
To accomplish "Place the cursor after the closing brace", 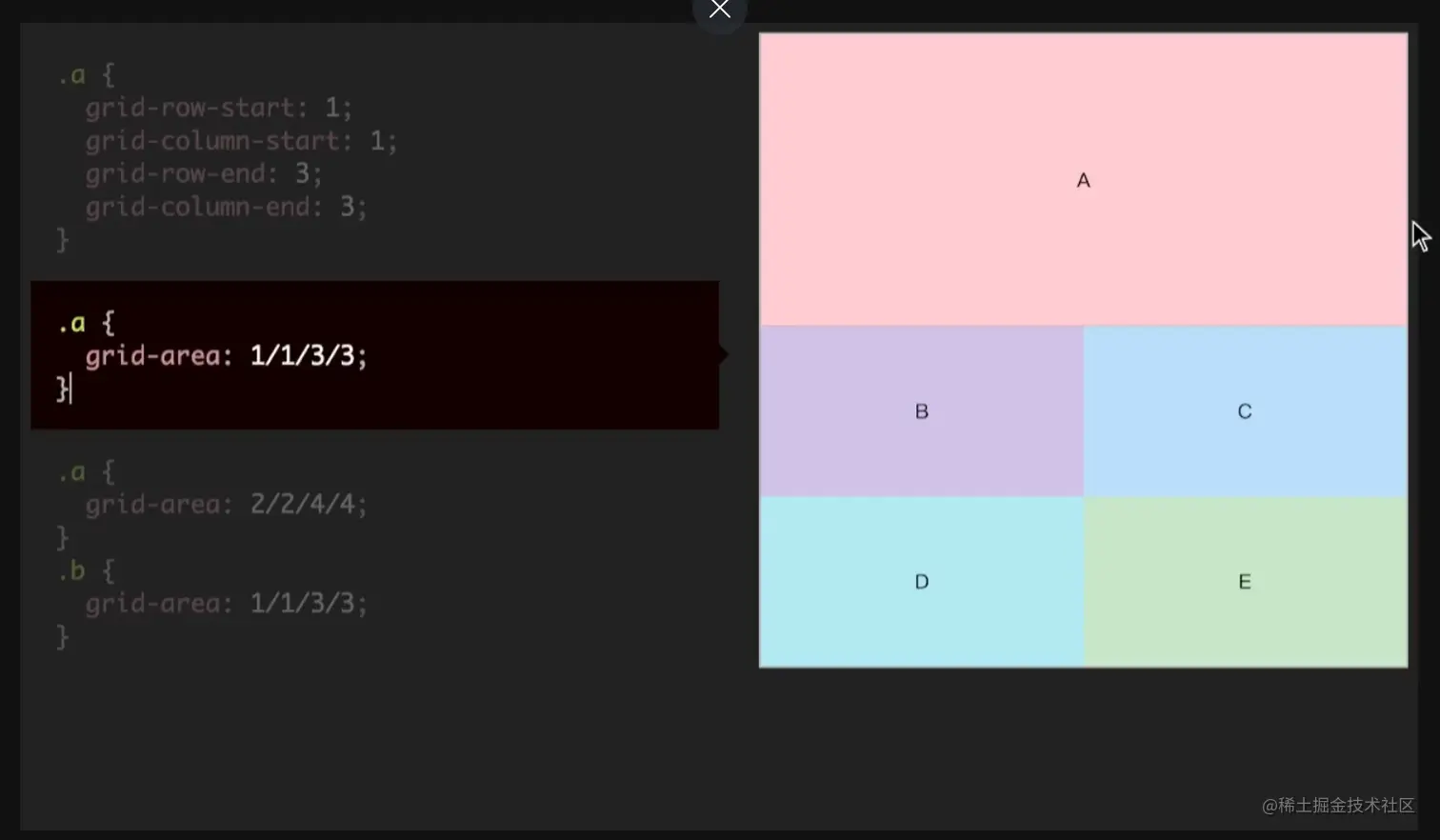I will point(69,390).
